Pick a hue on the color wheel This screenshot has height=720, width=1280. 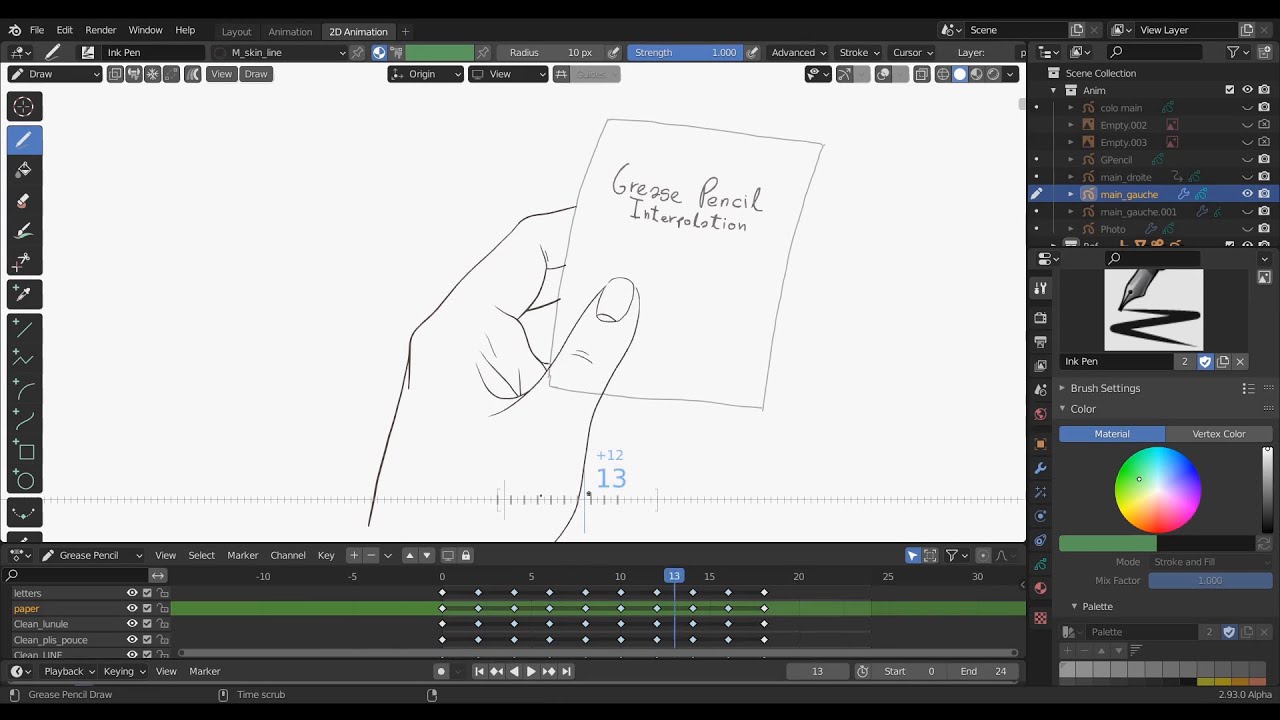pyautogui.click(x=1158, y=490)
